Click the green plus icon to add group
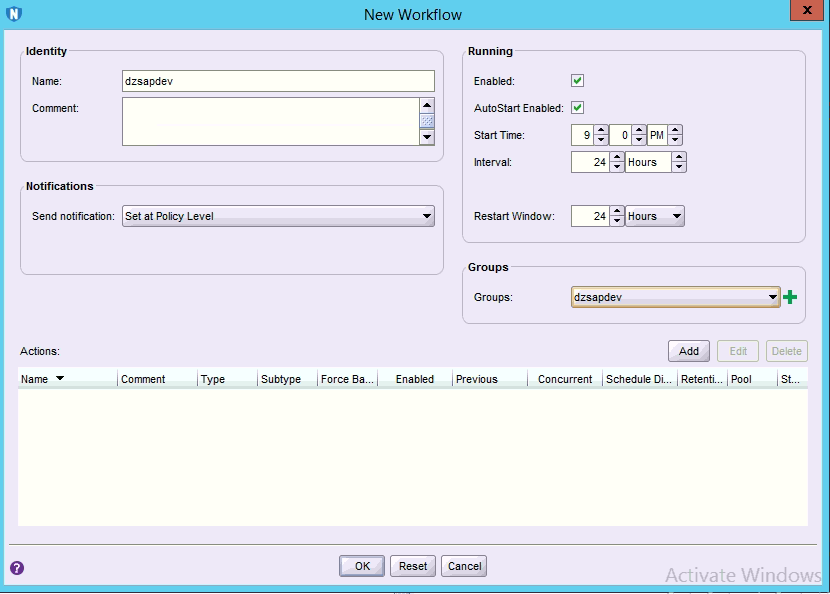This screenshot has width=830, height=594. pos(791,297)
